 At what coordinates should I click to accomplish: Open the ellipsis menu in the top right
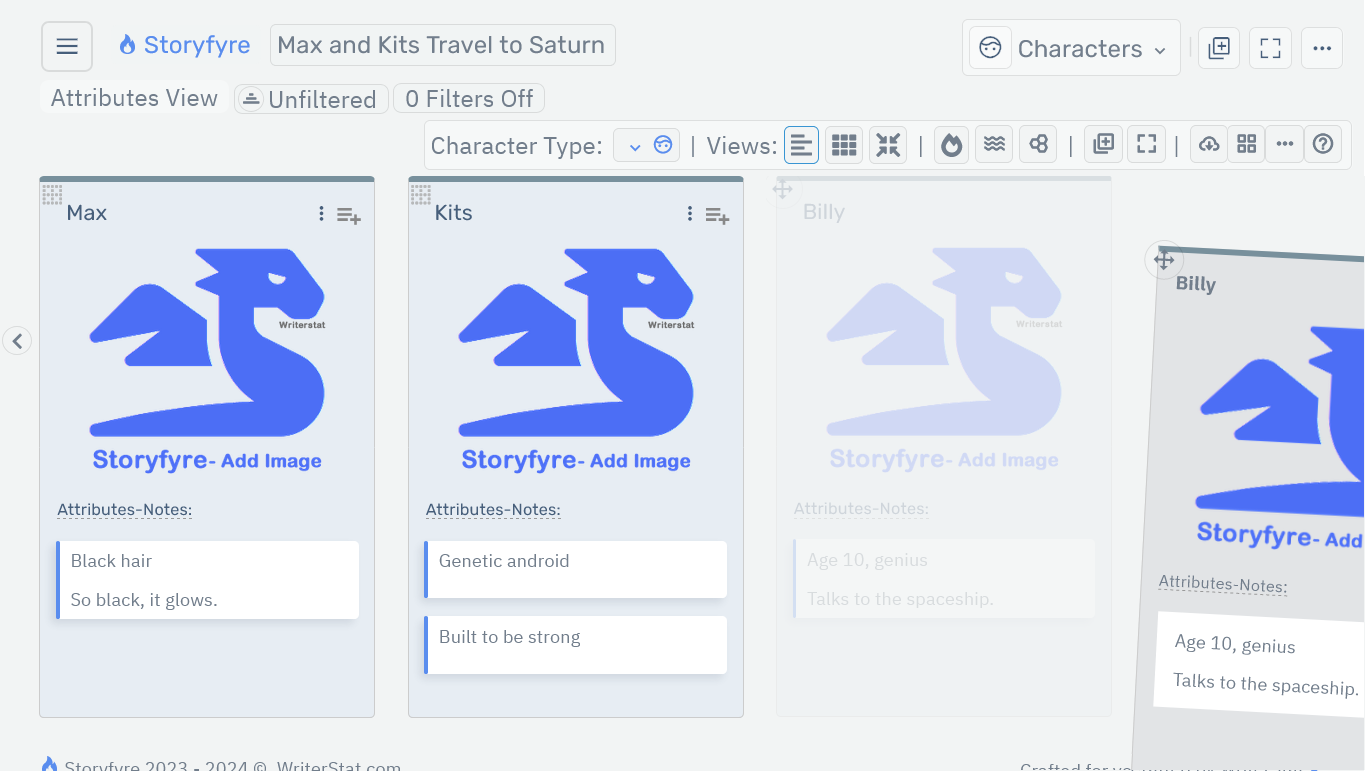click(1322, 47)
